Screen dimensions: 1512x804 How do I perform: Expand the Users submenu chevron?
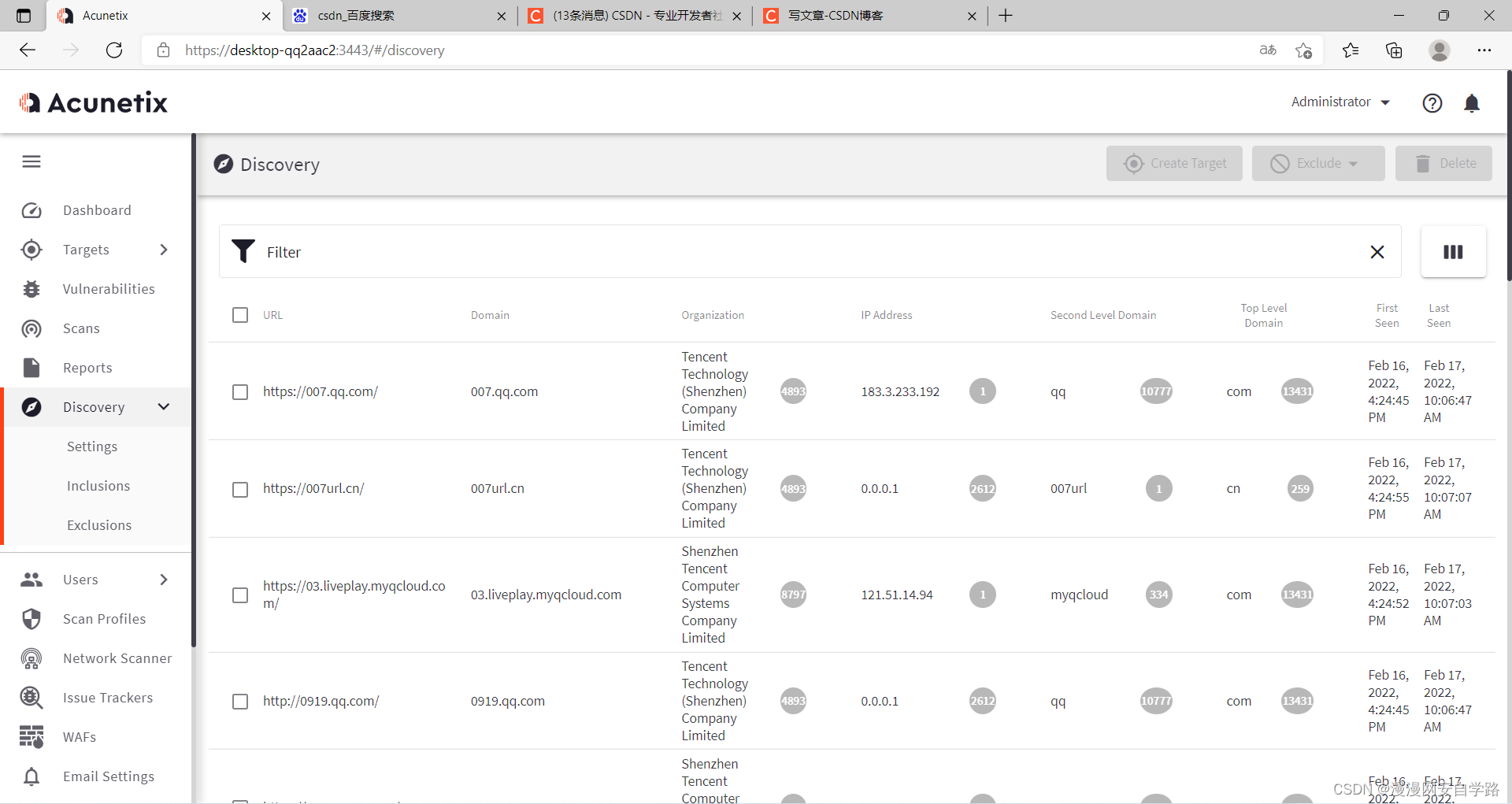(164, 580)
